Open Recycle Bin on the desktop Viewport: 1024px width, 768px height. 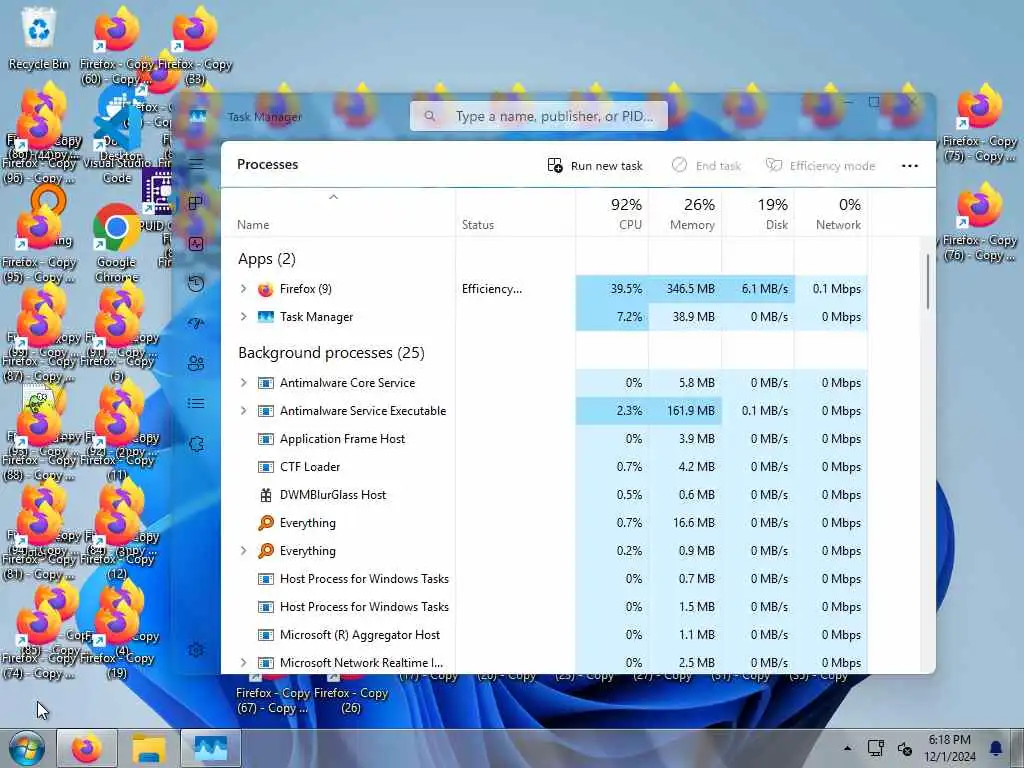tap(39, 38)
